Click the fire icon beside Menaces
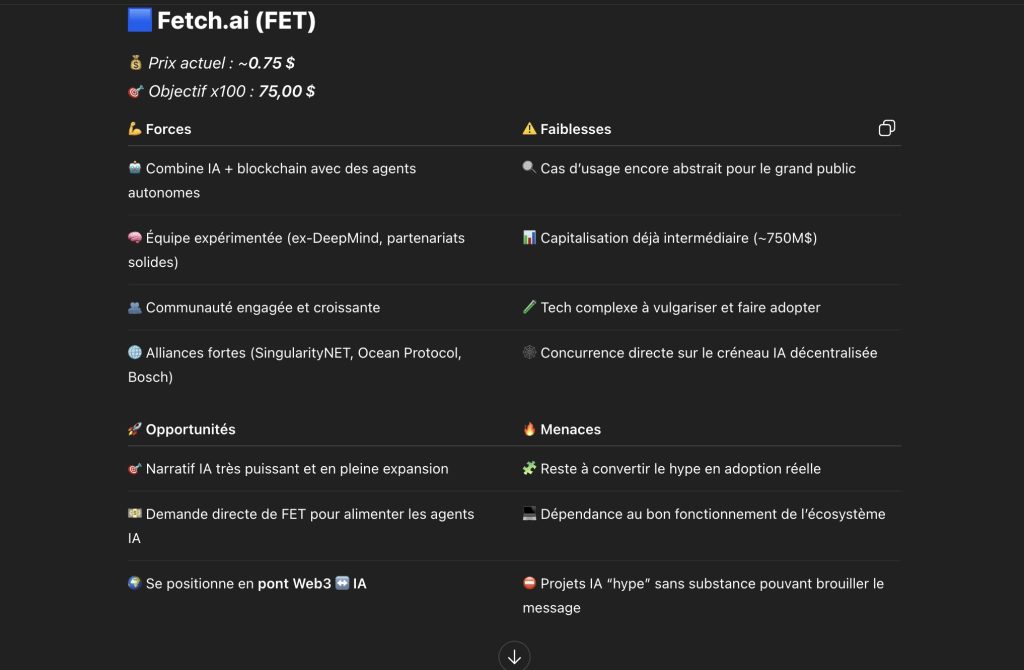1024x670 pixels. [529, 429]
